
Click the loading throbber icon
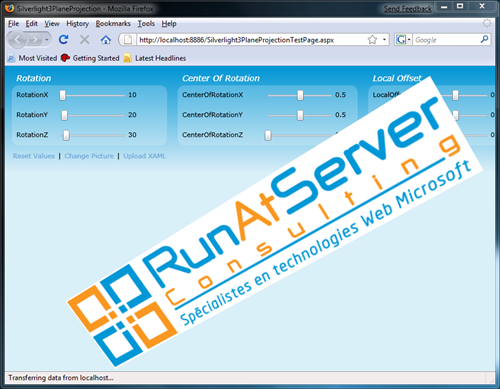pos(487,23)
